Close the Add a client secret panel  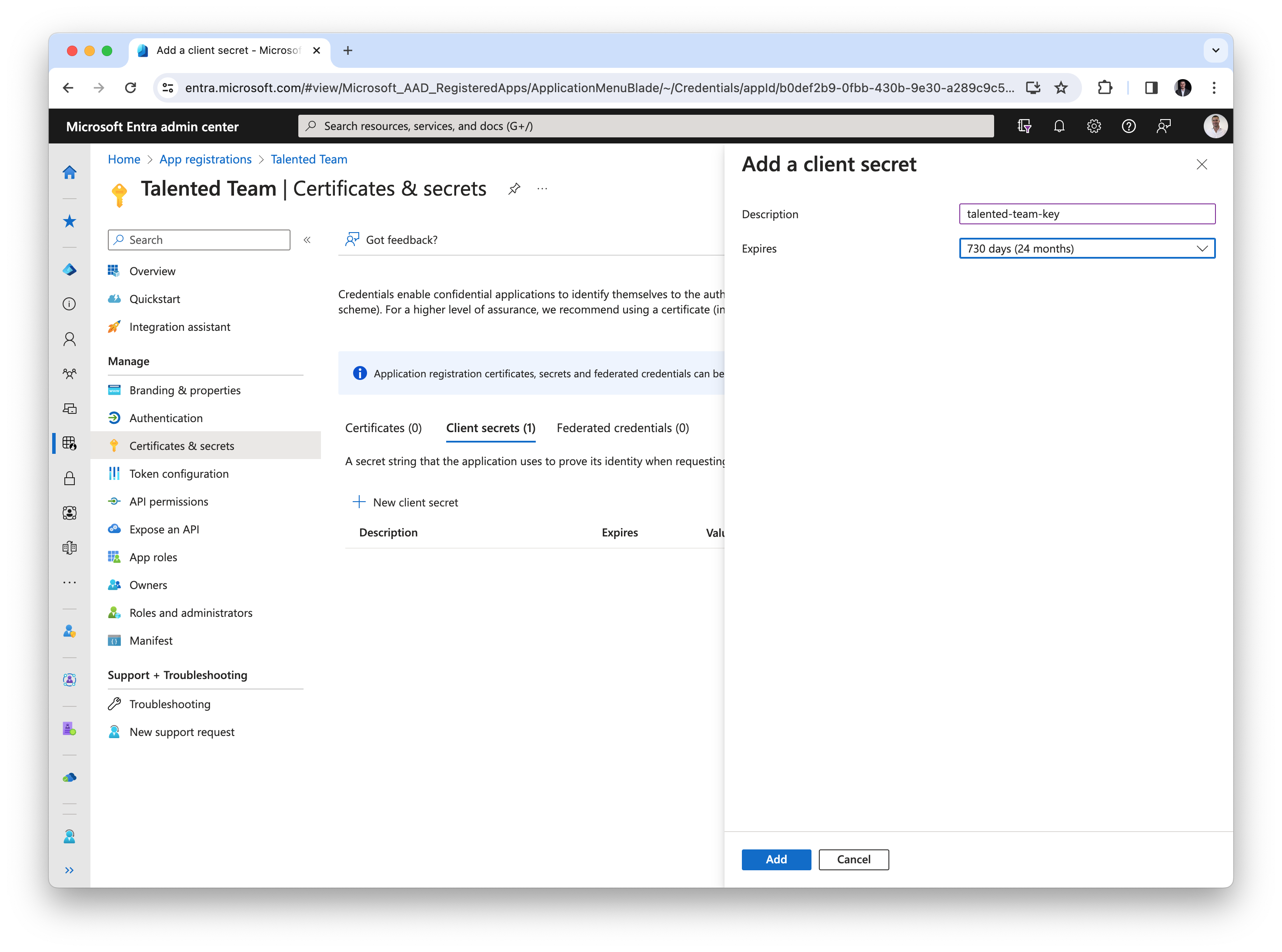1201,165
